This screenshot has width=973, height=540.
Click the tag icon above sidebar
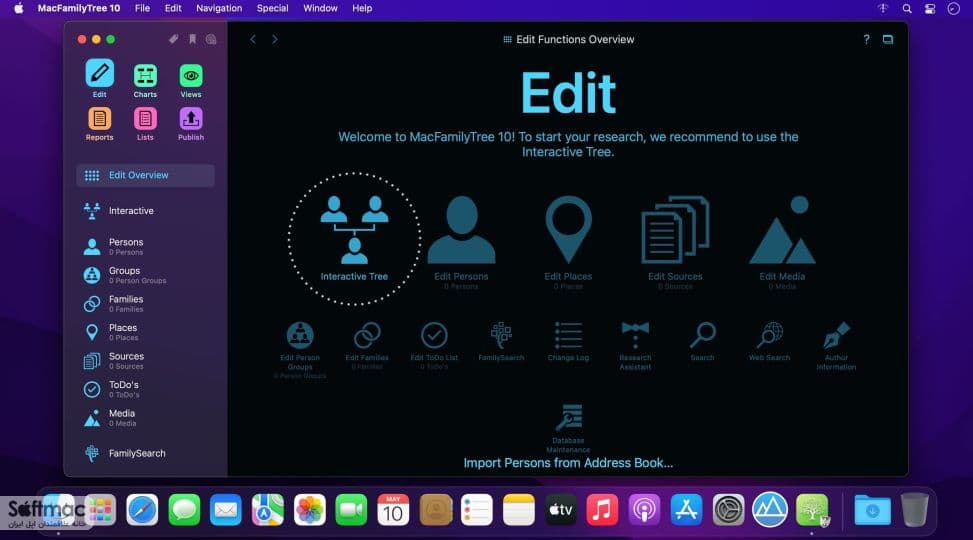point(174,39)
